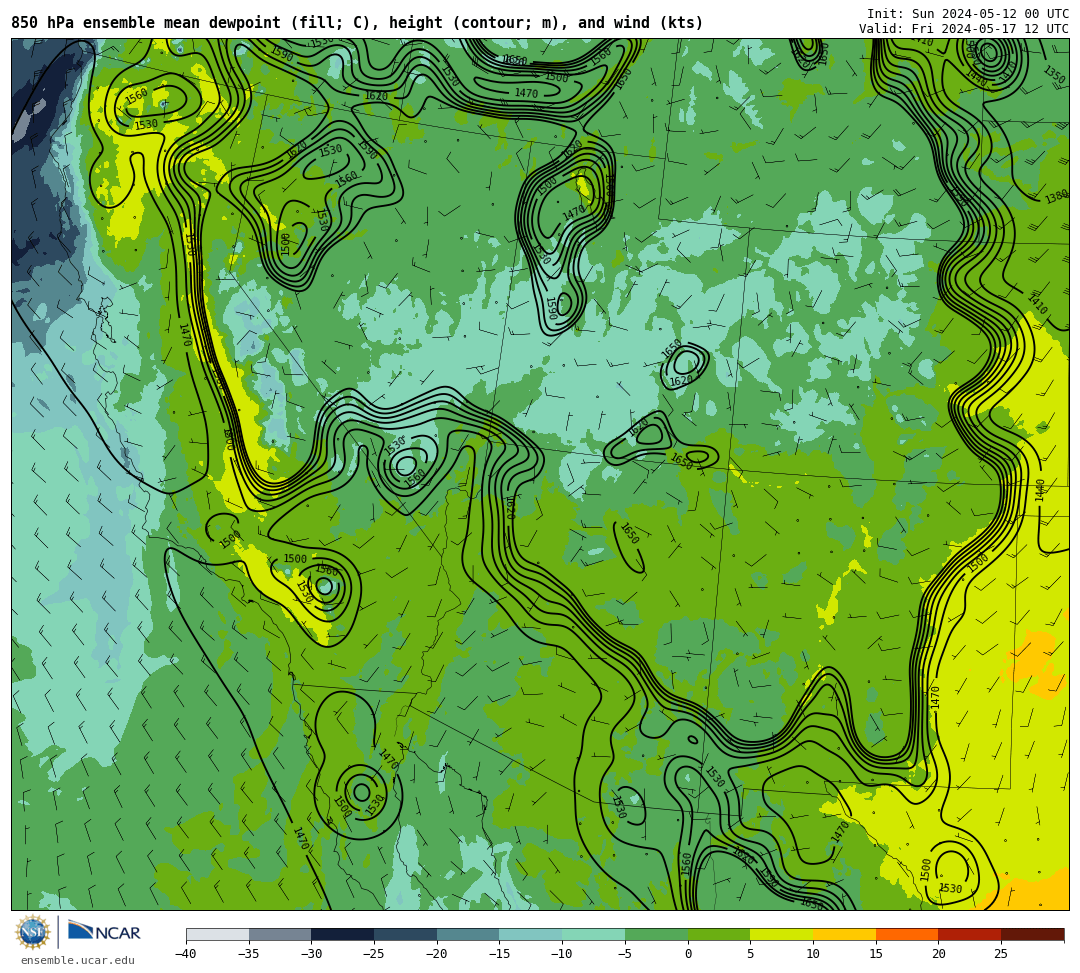Viewport: 1080px width, 973px height.
Task: Click the NSF logo
Action: pos(33,932)
